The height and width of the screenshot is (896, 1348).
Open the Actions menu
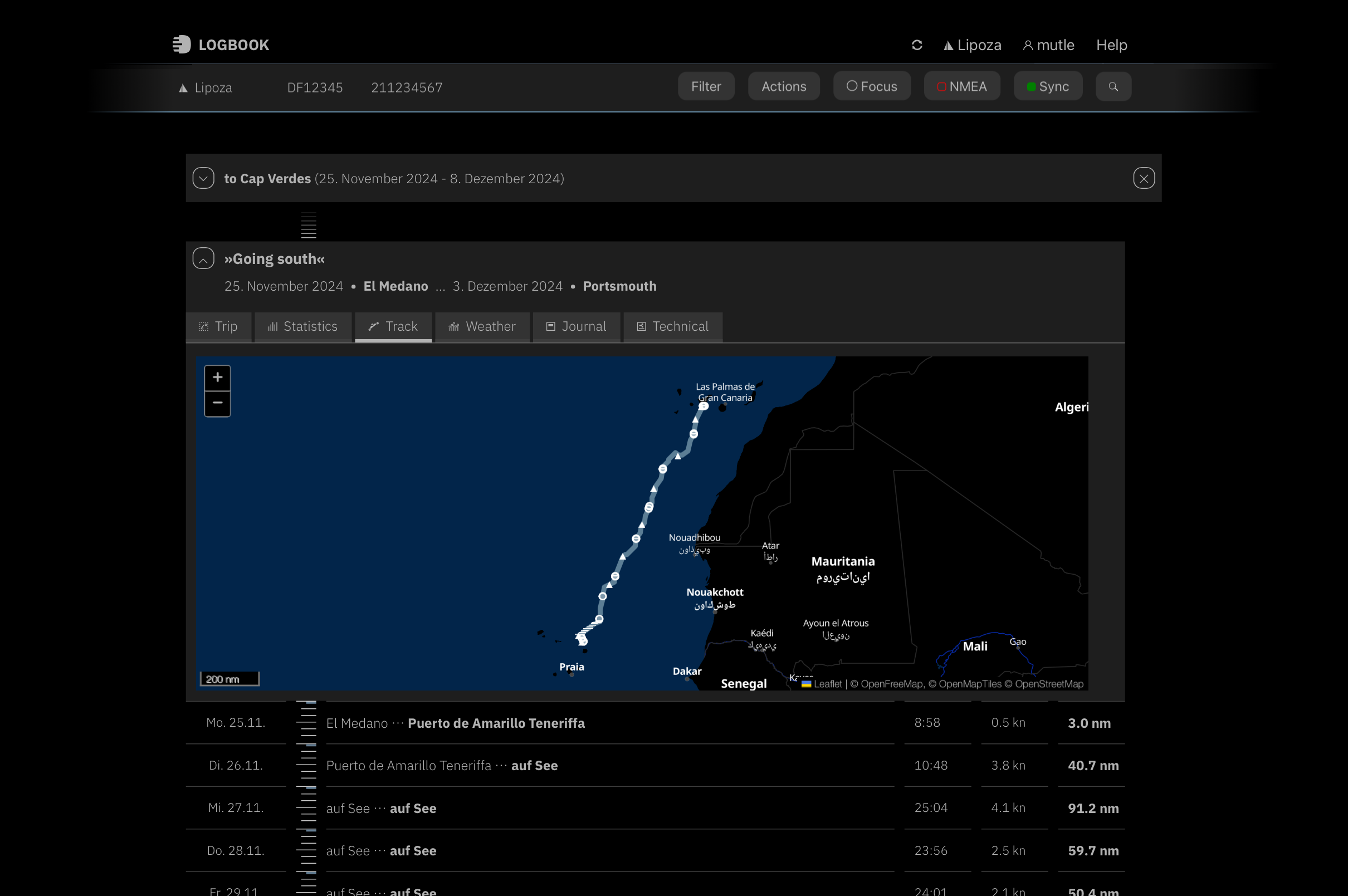coord(783,86)
